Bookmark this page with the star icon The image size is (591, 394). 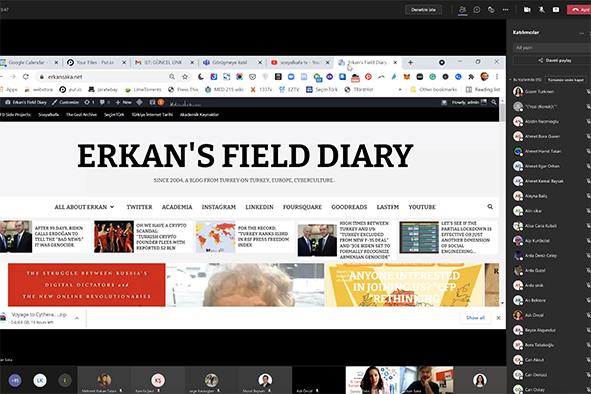(x=185, y=77)
